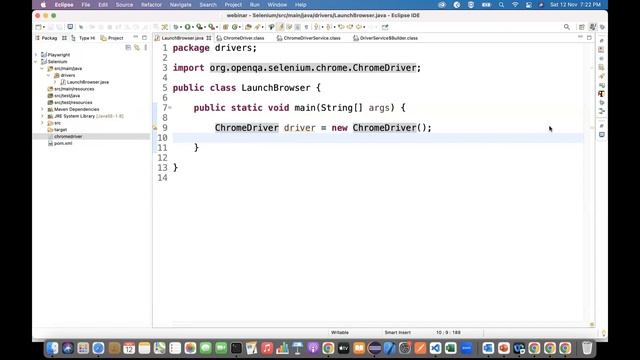The height and width of the screenshot is (360, 640).
Task: Click the green Run button in toolbar
Action: point(187,27)
